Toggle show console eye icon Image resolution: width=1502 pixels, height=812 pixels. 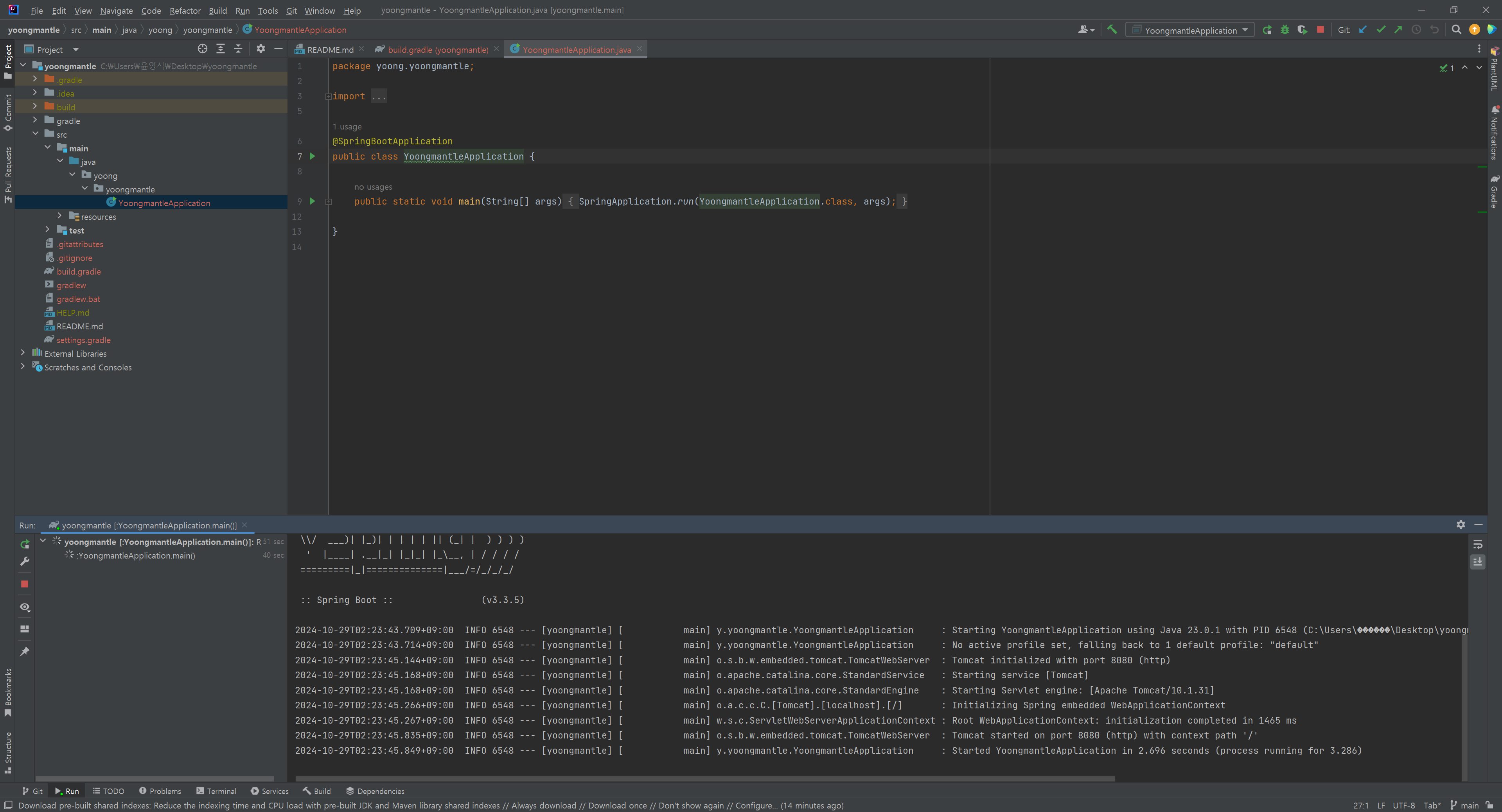pyautogui.click(x=25, y=607)
